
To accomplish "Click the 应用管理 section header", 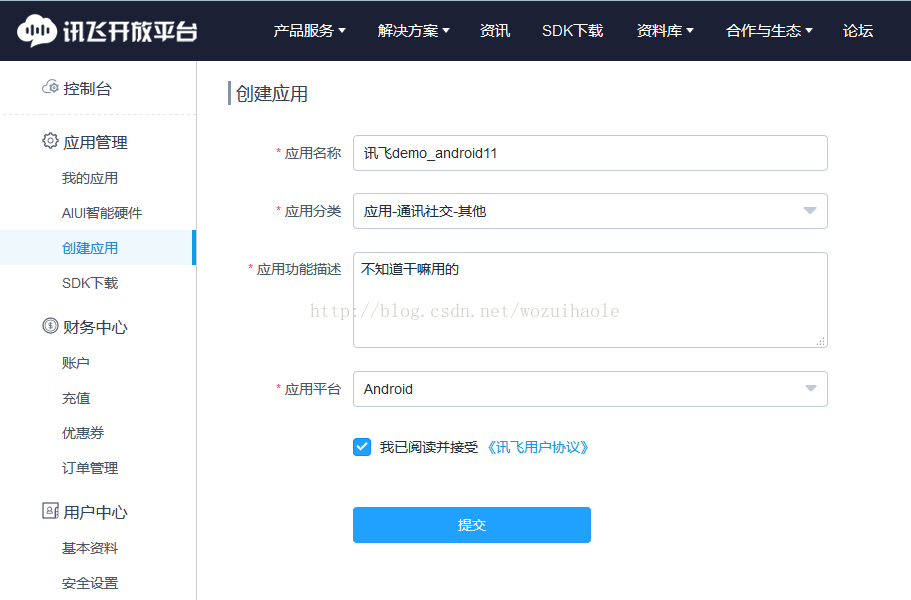I will coord(95,142).
